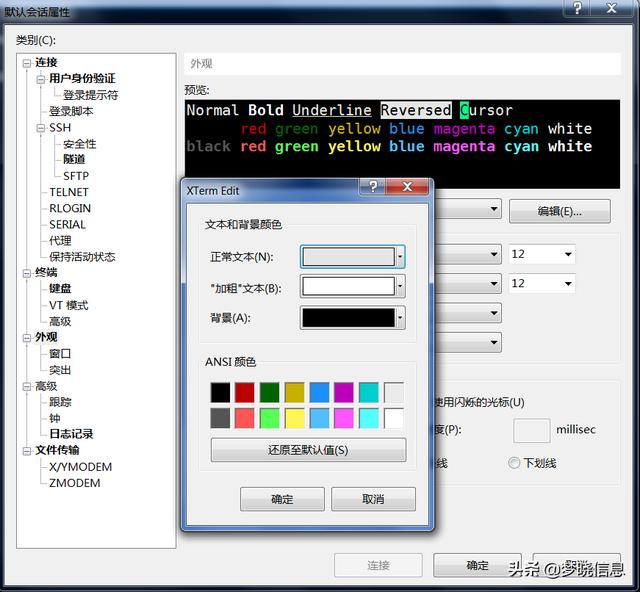Open the first font name dropdown arrow
The image size is (640, 592).
494,254
